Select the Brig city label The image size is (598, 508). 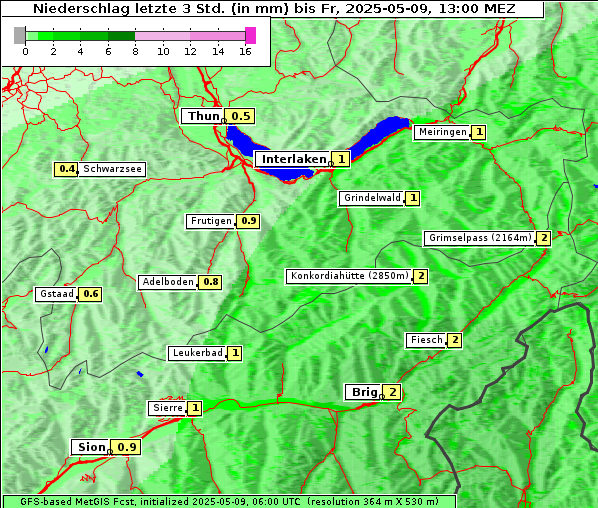(x=364, y=392)
